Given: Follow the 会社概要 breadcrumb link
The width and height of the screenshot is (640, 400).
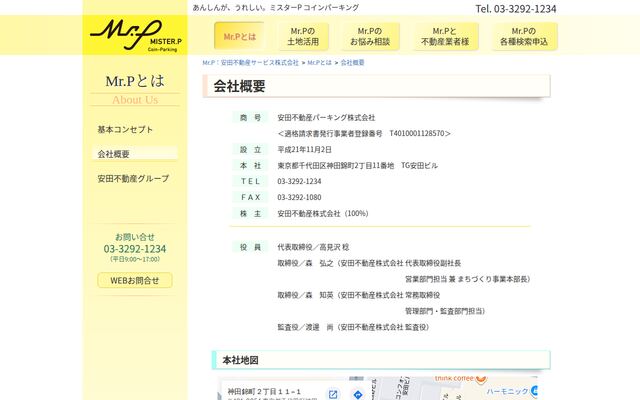Looking at the screenshot, I should [x=352, y=62].
